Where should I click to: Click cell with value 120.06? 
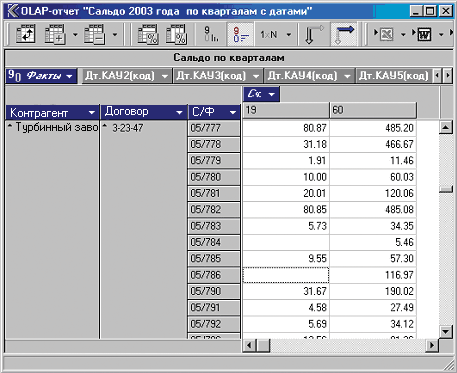click(x=373, y=193)
